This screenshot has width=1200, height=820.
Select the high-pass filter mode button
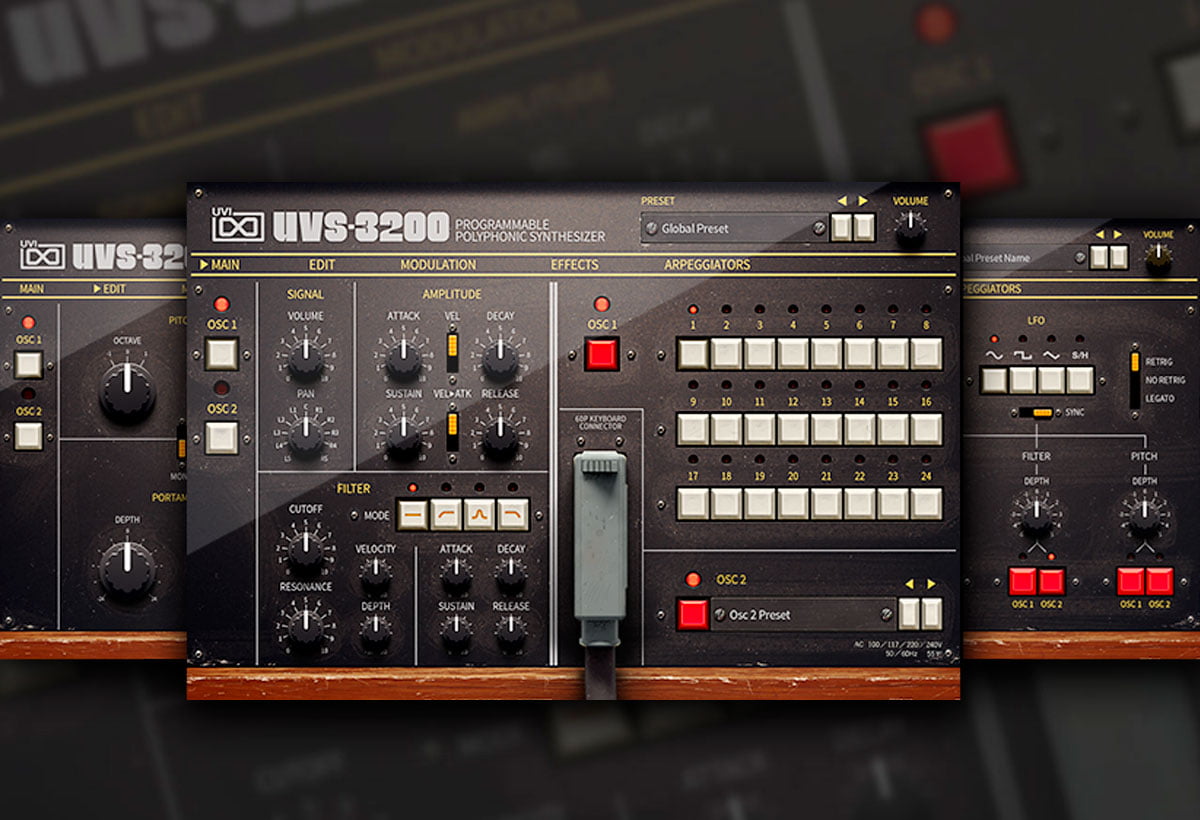click(446, 514)
